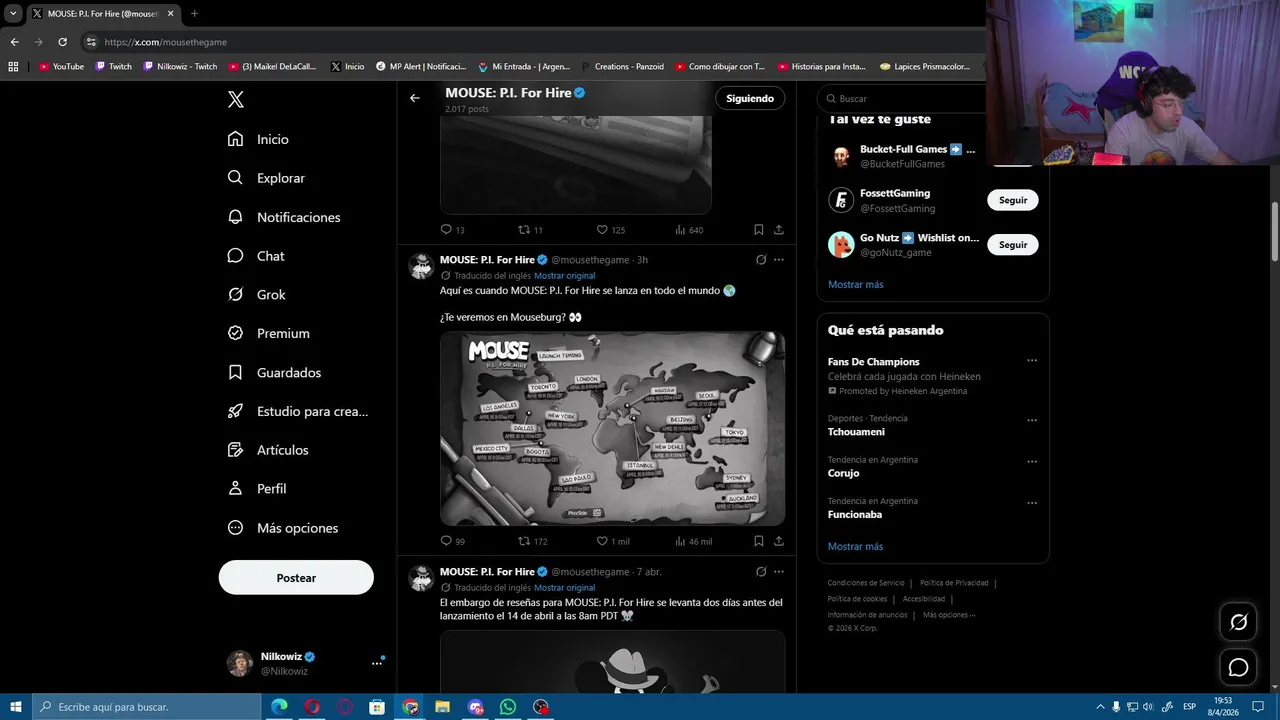
Task: Open Grok explain on the 7 abr. tweet
Action: pos(761,572)
